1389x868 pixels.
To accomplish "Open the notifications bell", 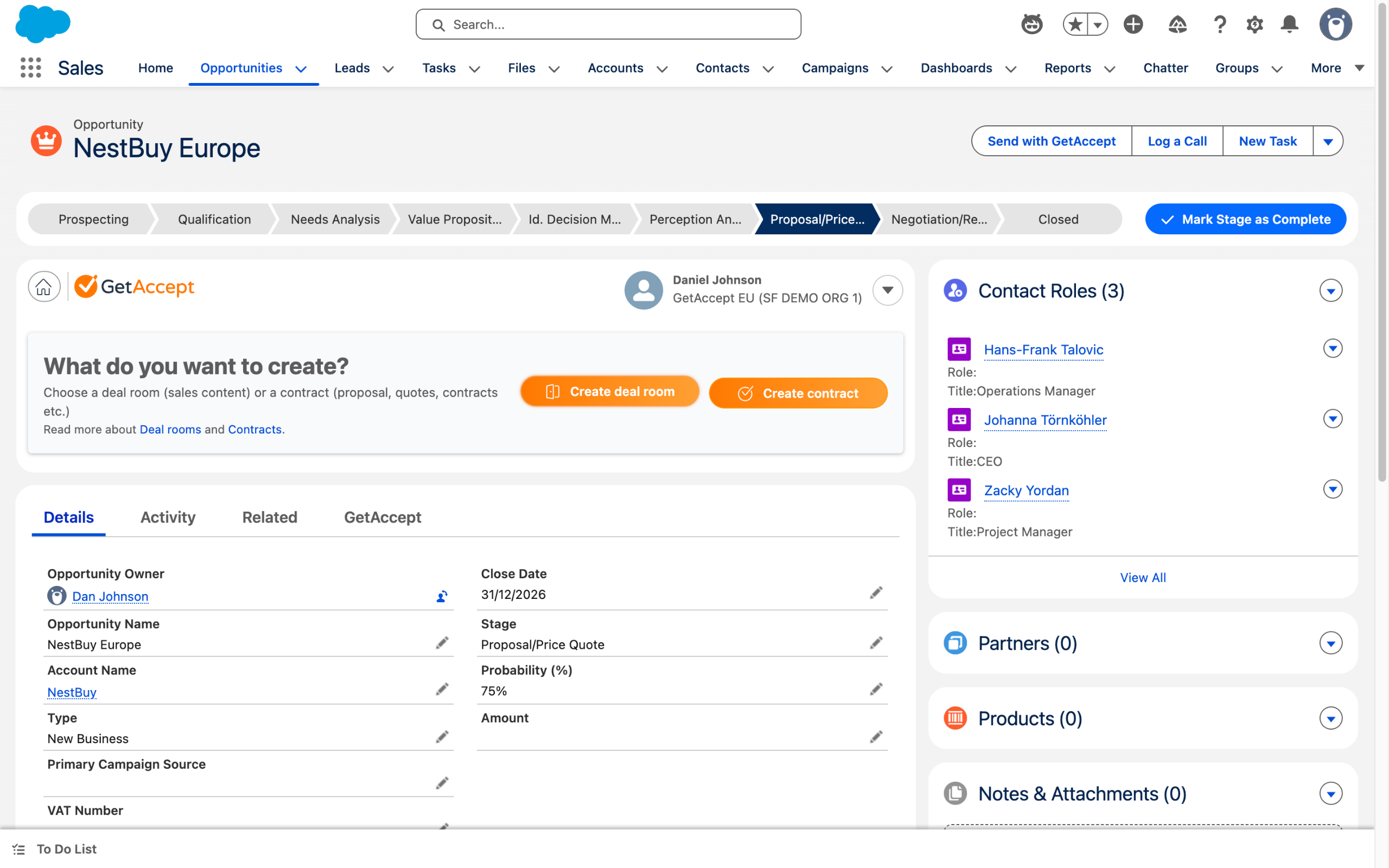I will pos(1289,25).
